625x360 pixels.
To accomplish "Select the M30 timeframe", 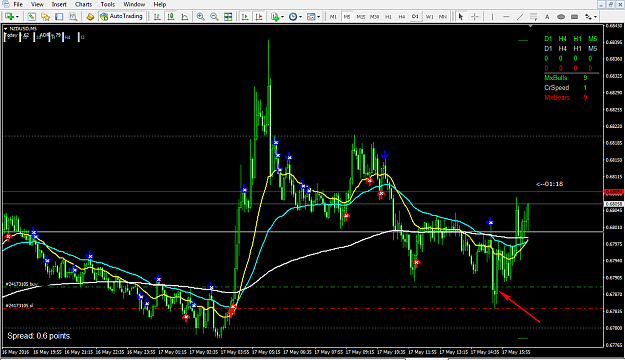I will [374, 17].
